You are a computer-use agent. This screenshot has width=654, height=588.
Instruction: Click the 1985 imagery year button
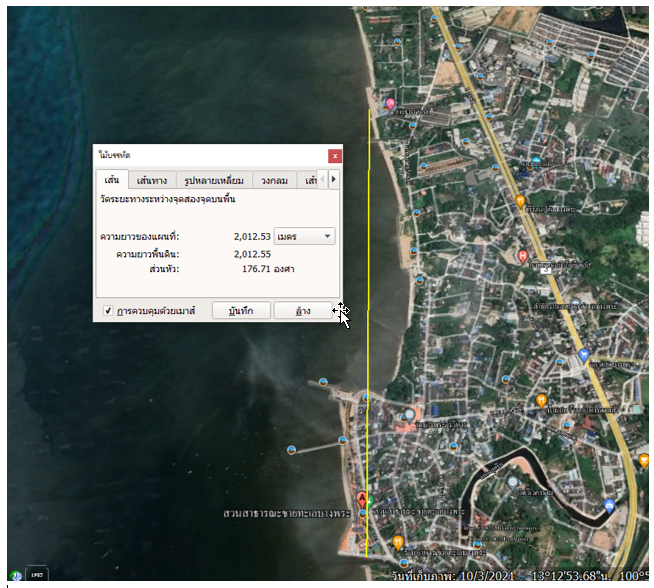36,575
